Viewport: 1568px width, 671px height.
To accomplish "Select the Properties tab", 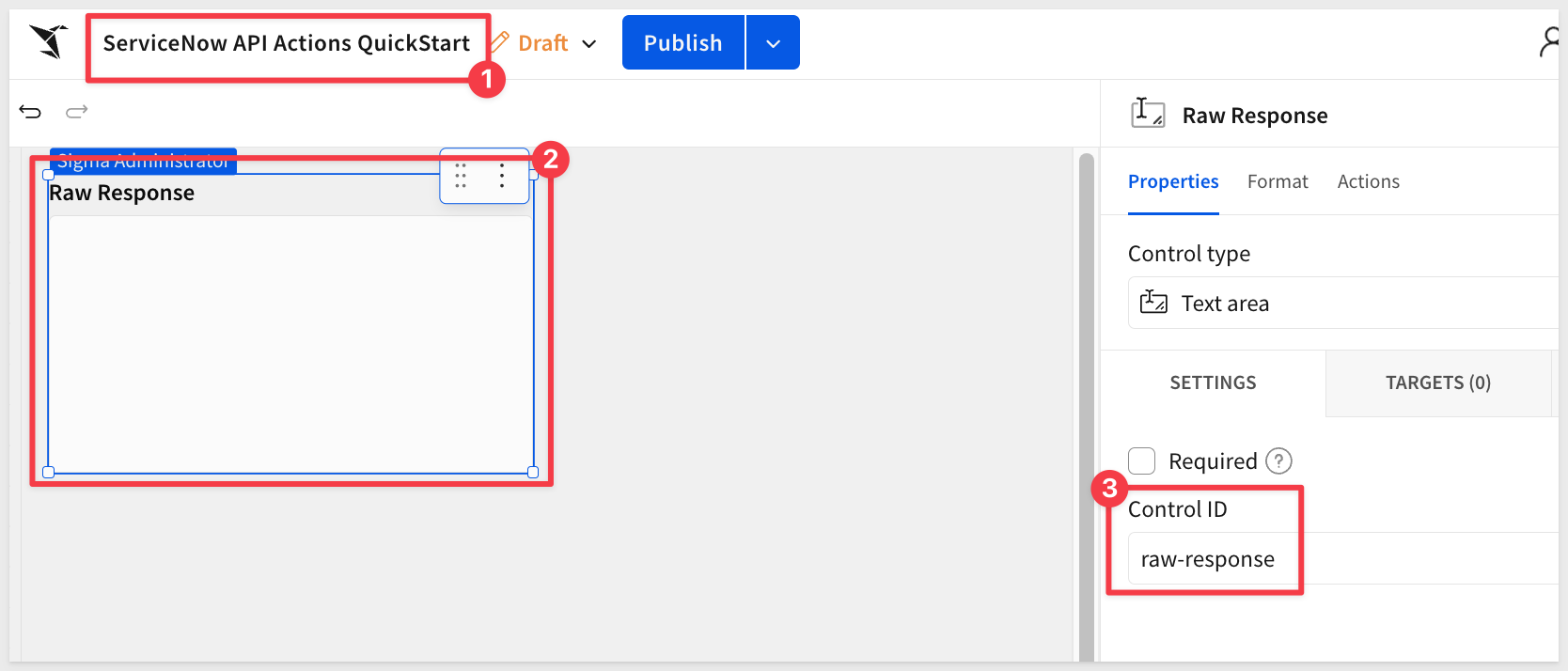I will point(1173,181).
